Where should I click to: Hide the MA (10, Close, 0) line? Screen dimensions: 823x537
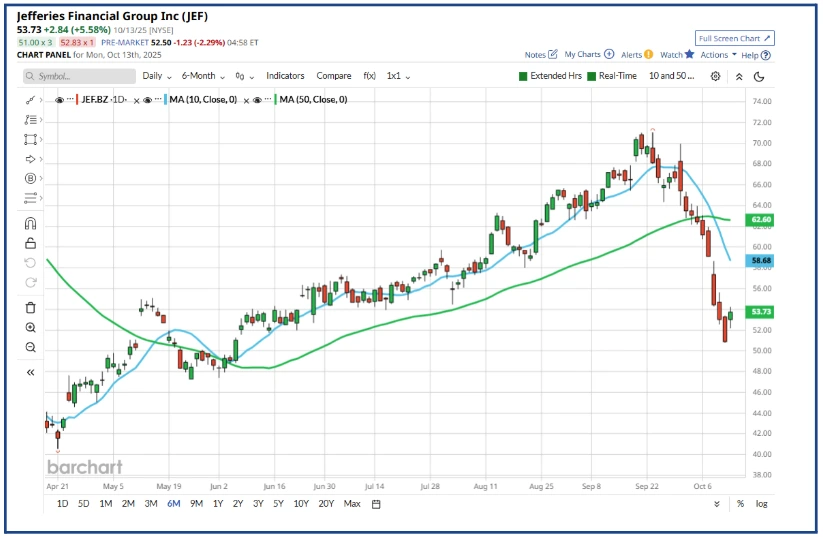[148, 100]
